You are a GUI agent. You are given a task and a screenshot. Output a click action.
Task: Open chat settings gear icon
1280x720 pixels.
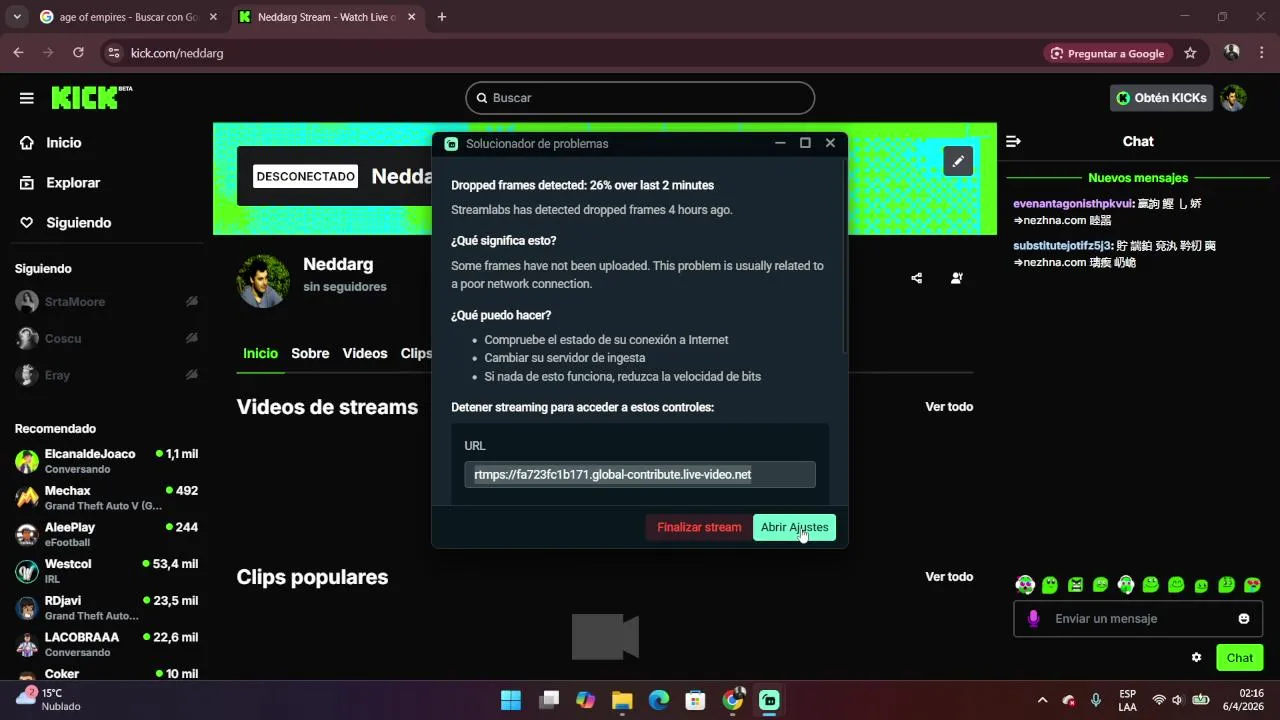pyautogui.click(x=1196, y=657)
